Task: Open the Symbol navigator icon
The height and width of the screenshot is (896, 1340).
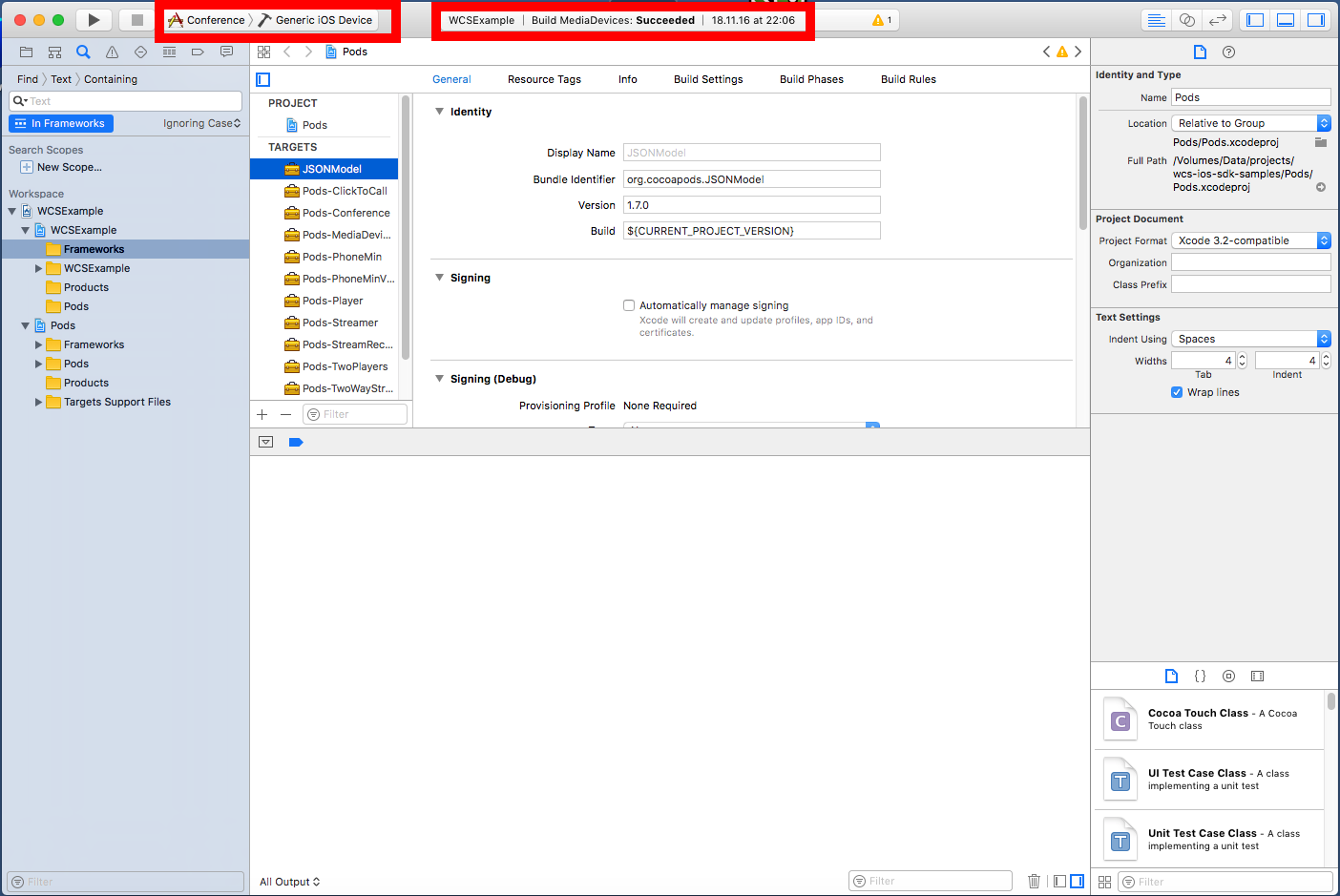Action: (x=54, y=52)
